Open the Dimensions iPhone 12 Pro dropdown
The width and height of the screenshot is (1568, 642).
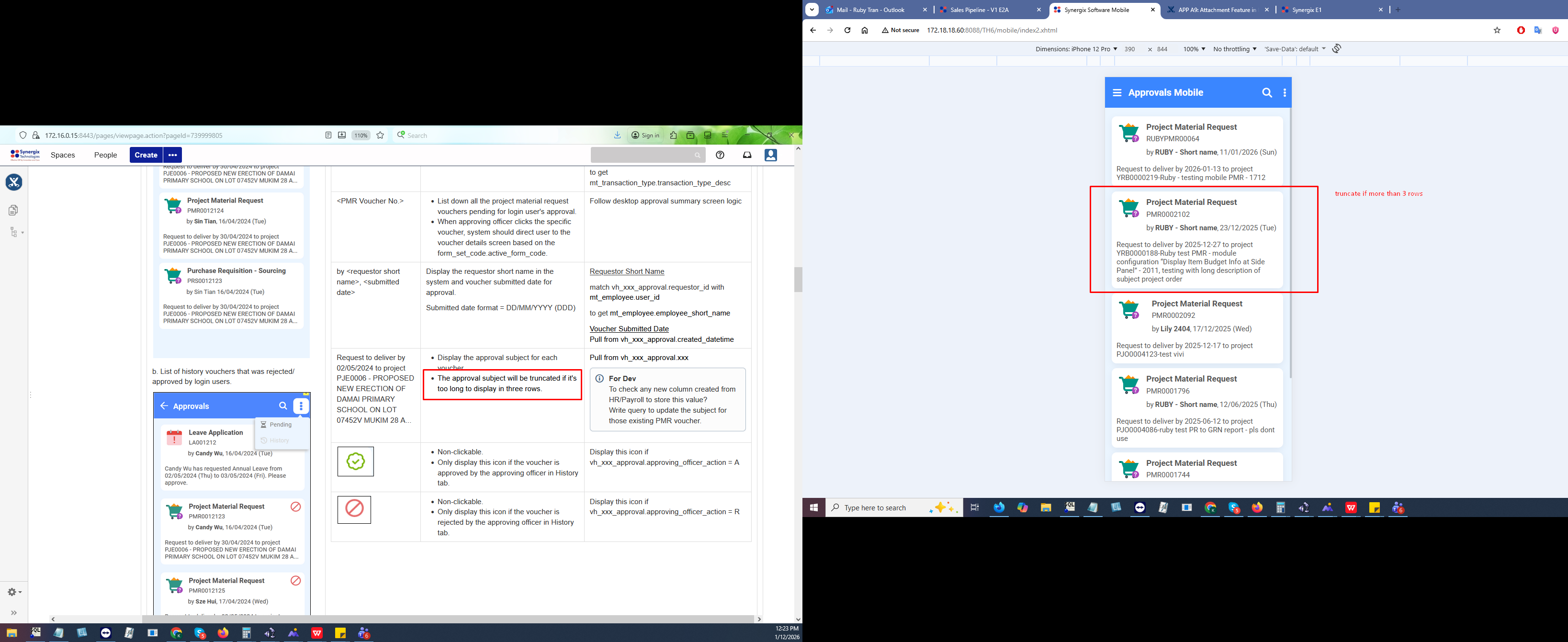[1075, 49]
